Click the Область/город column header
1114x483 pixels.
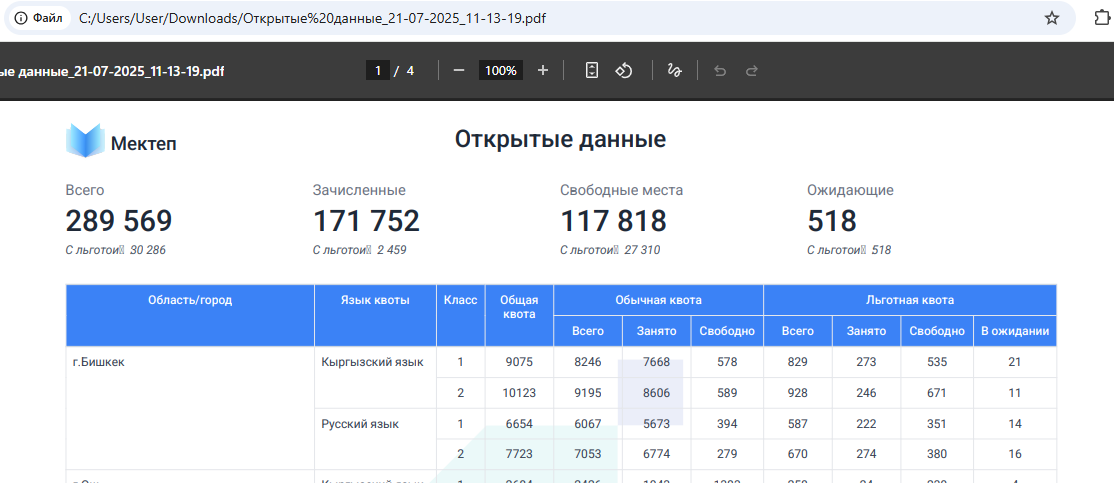190,300
